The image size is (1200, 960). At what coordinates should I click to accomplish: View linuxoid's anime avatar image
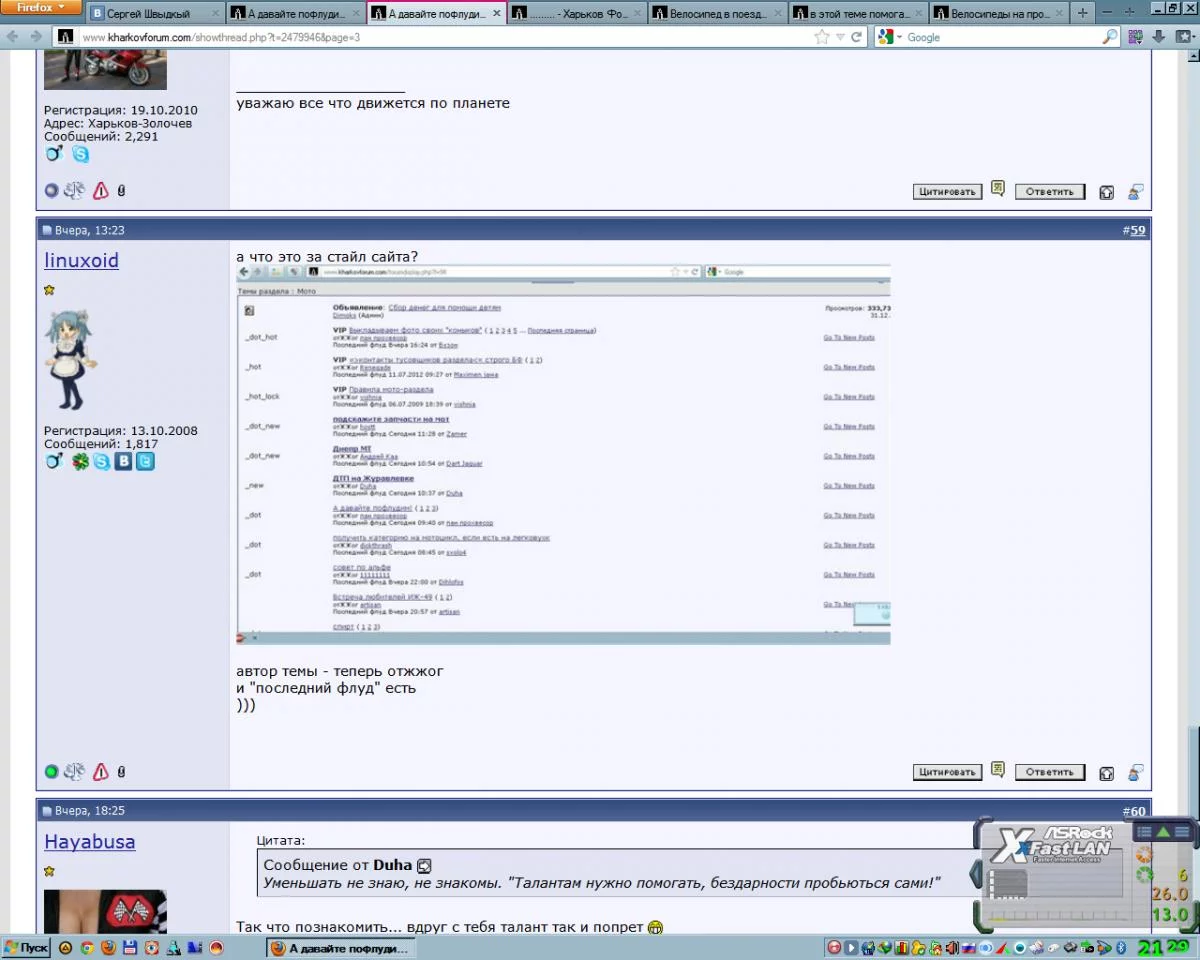click(x=72, y=360)
